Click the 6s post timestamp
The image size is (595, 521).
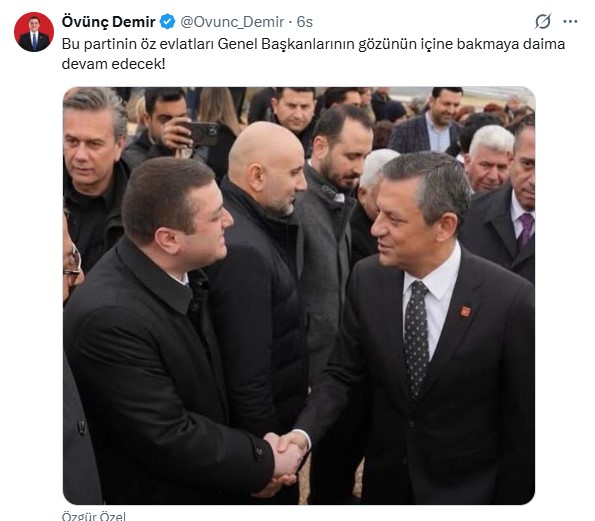click(305, 22)
